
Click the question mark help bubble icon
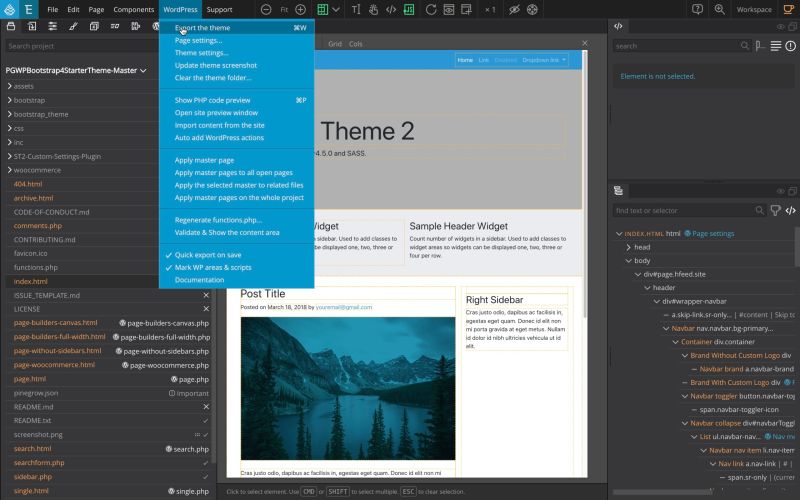coord(697,9)
